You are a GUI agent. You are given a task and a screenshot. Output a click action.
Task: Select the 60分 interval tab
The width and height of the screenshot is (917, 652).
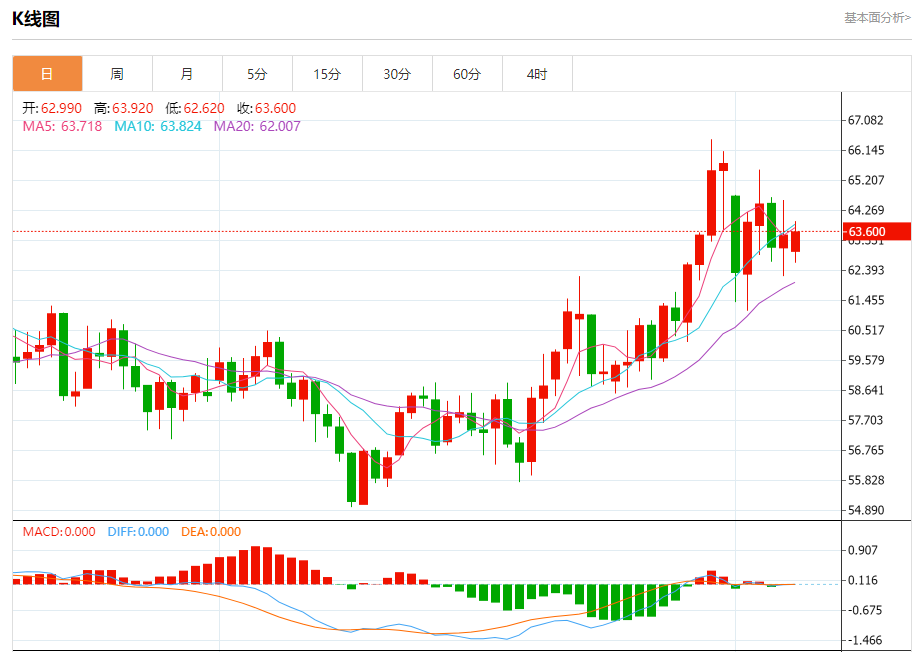point(467,74)
